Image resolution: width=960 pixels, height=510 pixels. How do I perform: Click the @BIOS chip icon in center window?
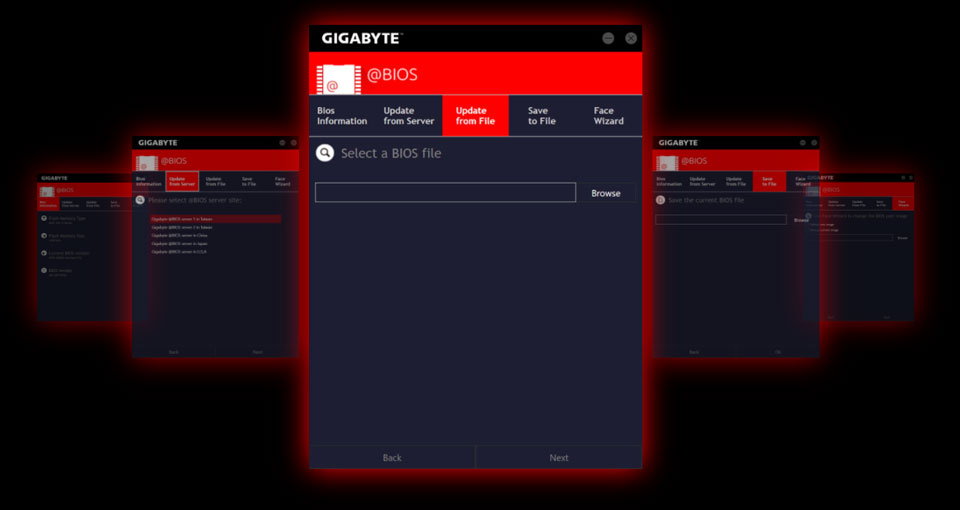pos(333,76)
